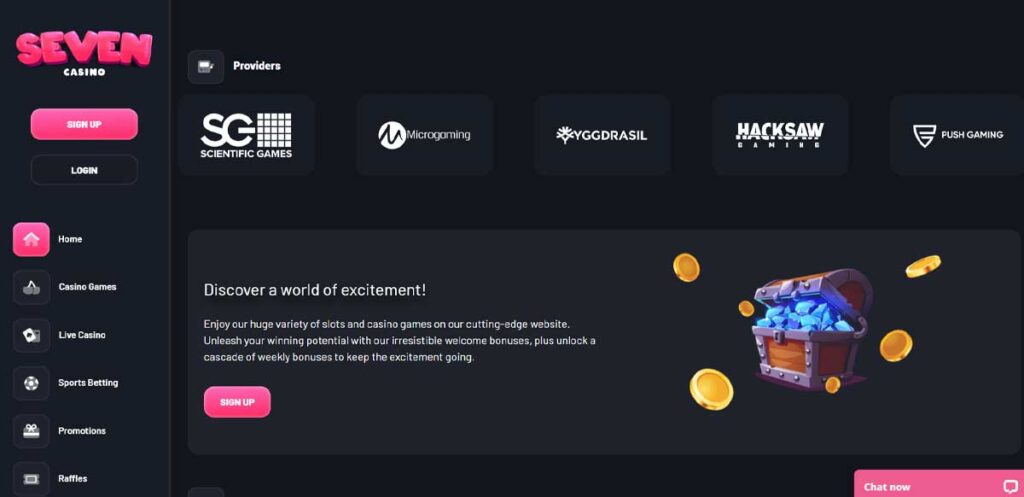Open the Yggdrasil provider tile
Viewport: 1024px width, 497px height.
(602, 135)
